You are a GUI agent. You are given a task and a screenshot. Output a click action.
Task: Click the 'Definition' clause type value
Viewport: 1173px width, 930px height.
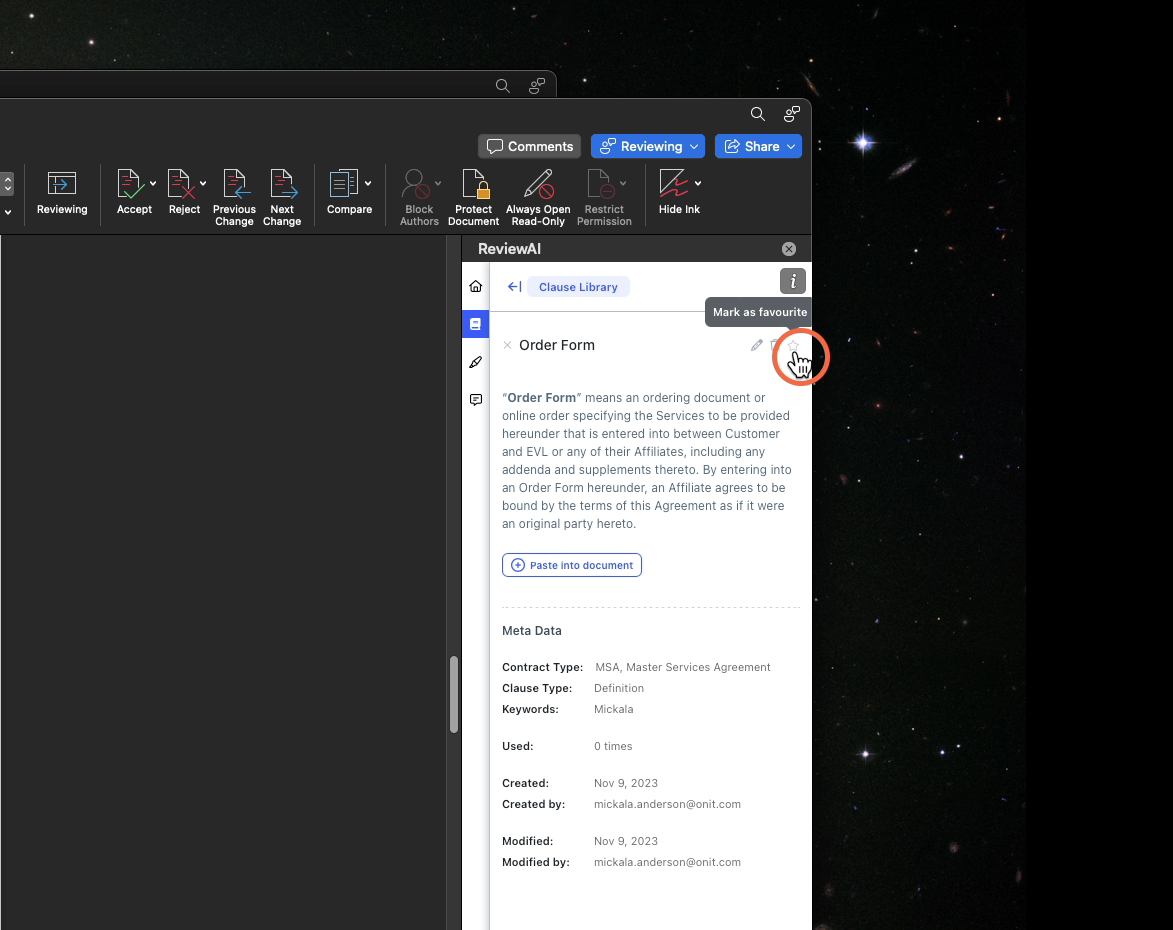tap(619, 688)
